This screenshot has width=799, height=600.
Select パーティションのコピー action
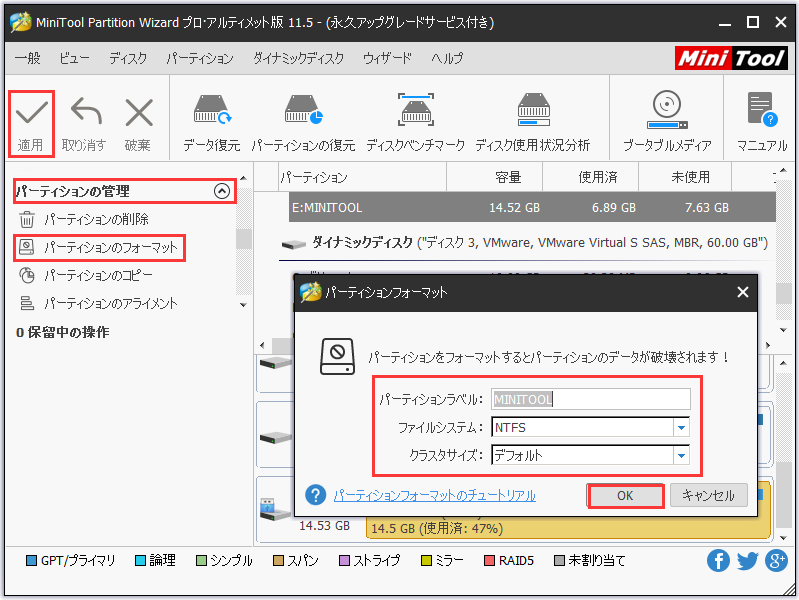(x=98, y=275)
